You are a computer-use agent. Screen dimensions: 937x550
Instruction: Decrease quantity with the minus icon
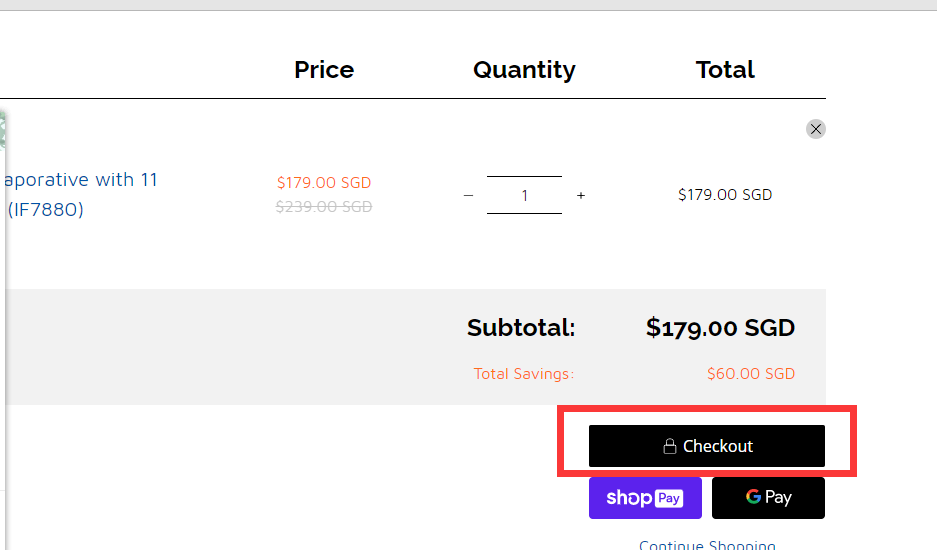click(468, 195)
